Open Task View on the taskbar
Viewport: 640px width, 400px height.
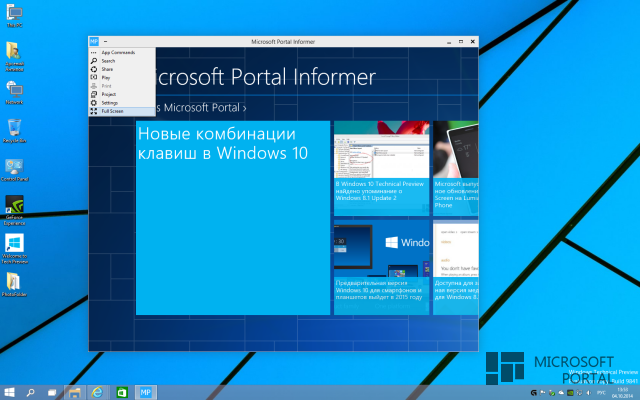pyautogui.click(x=52, y=393)
